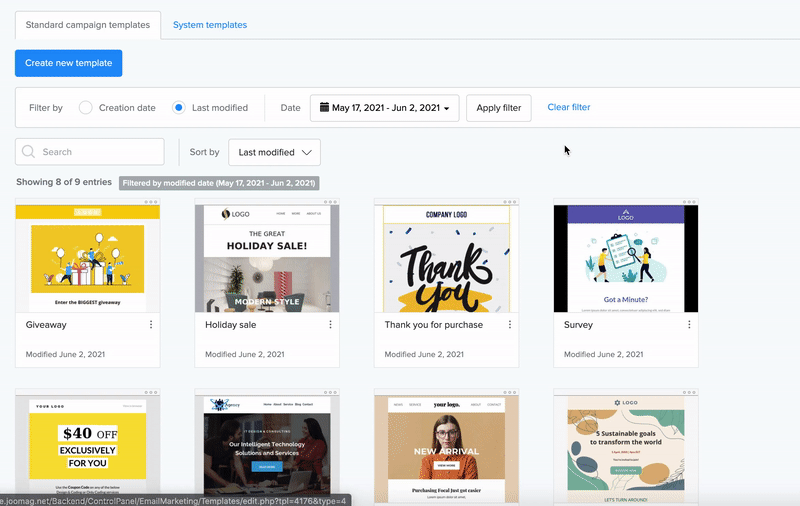This screenshot has width=800, height=506.
Task: Expand the date range May 17 - Jun 2 picker
Action: click(385, 108)
